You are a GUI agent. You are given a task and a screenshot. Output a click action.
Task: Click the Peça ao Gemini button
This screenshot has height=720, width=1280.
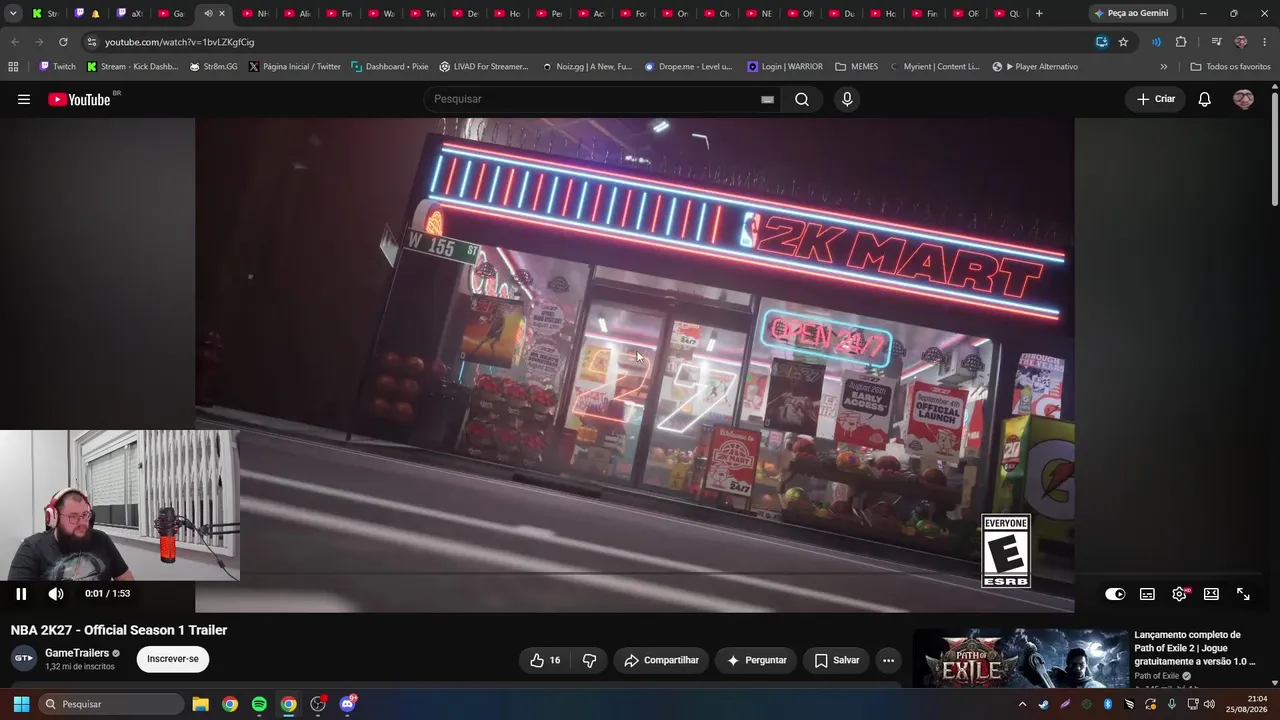(1131, 13)
